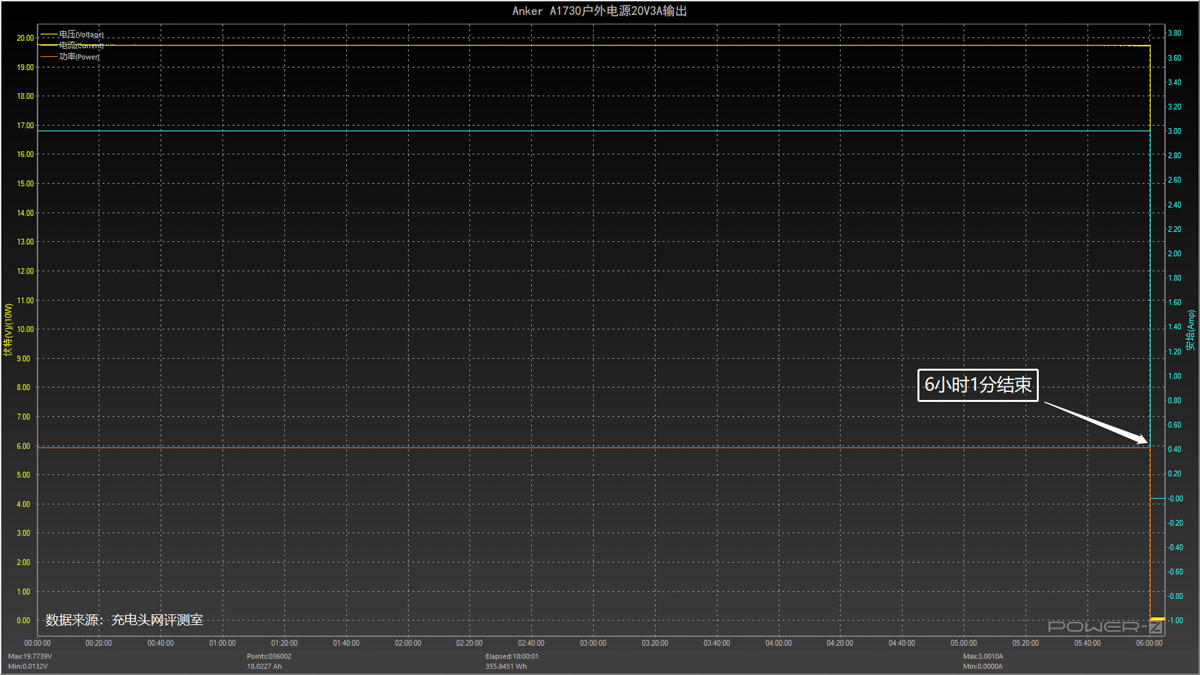The height and width of the screenshot is (675, 1200).
Task: Click the orange Power legend line swatch
Action: point(48,57)
